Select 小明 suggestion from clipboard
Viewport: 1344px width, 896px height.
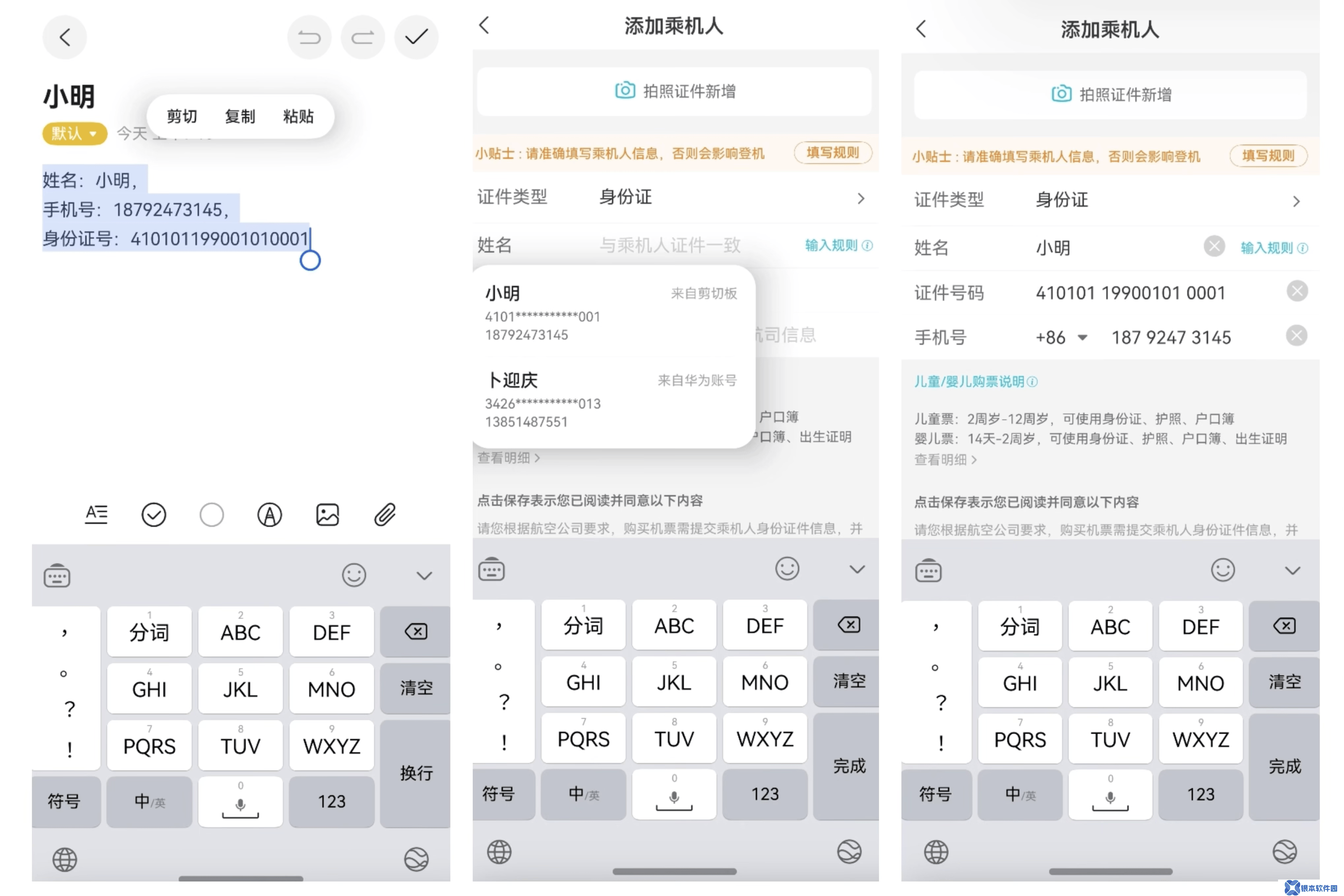point(611,313)
